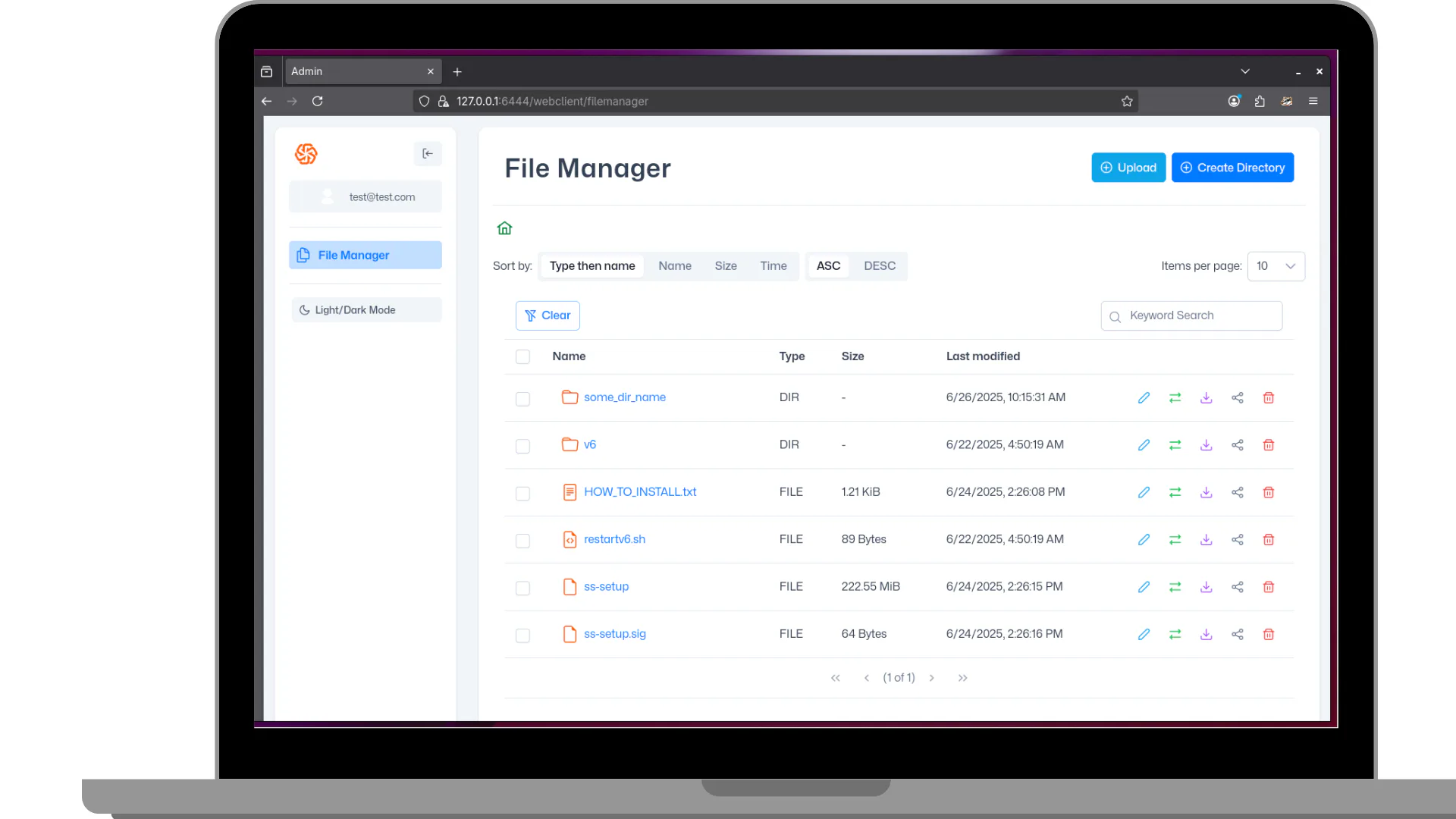Share some_dir_name using the share icon

[1237, 398]
